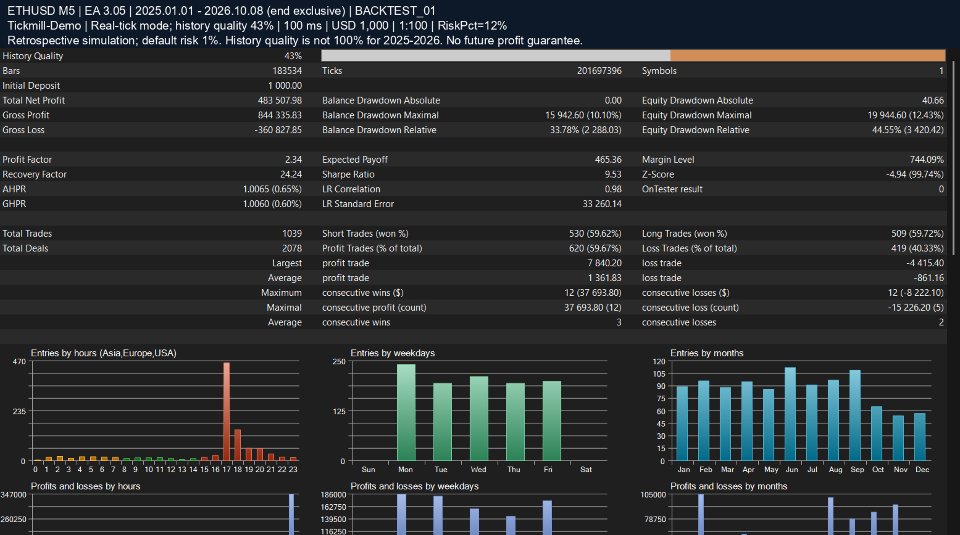Click the Sharpe Ratio value 9.53

click(612, 174)
